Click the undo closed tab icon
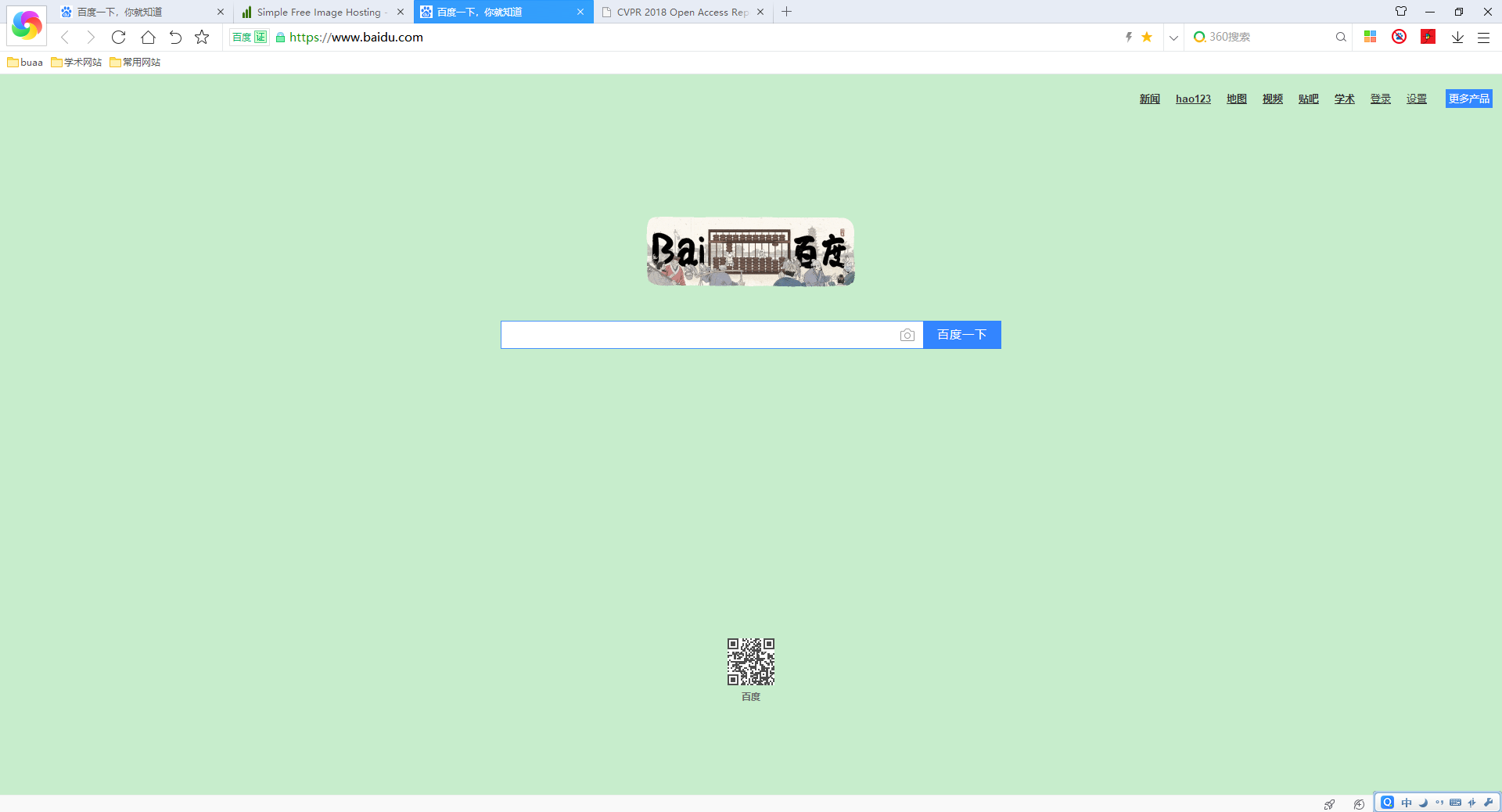The image size is (1502, 812). (175, 37)
